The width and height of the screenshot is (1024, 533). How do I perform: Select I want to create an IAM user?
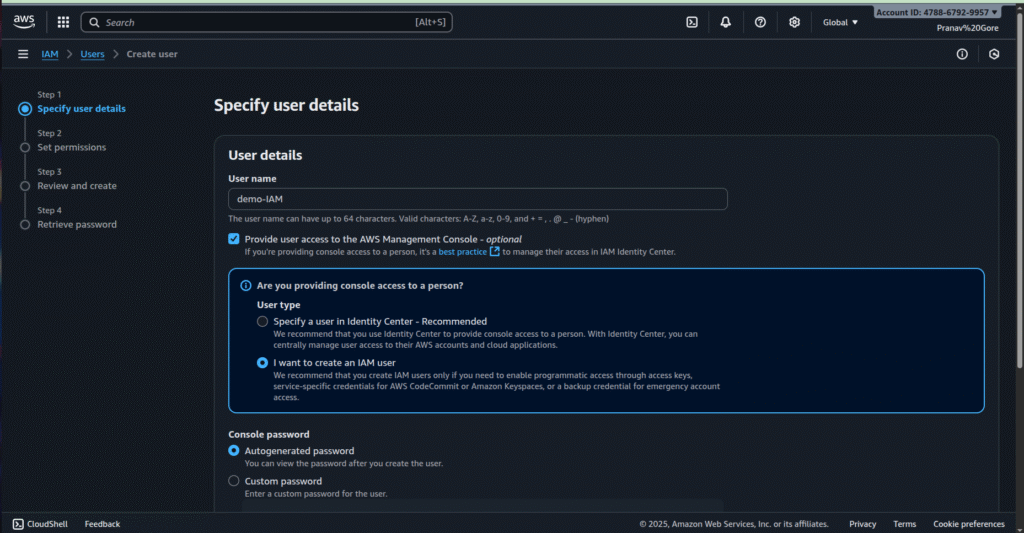(x=263, y=363)
